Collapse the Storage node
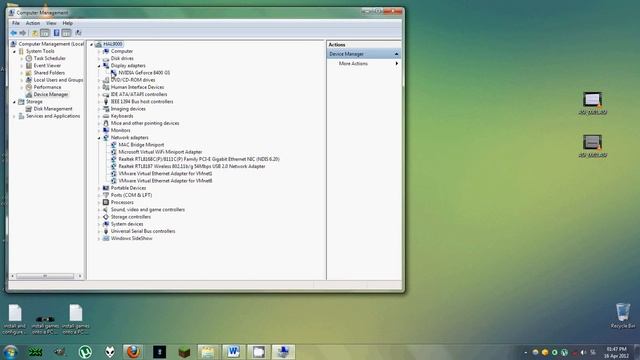Image resolution: width=640 pixels, height=360 pixels. [x=15, y=102]
